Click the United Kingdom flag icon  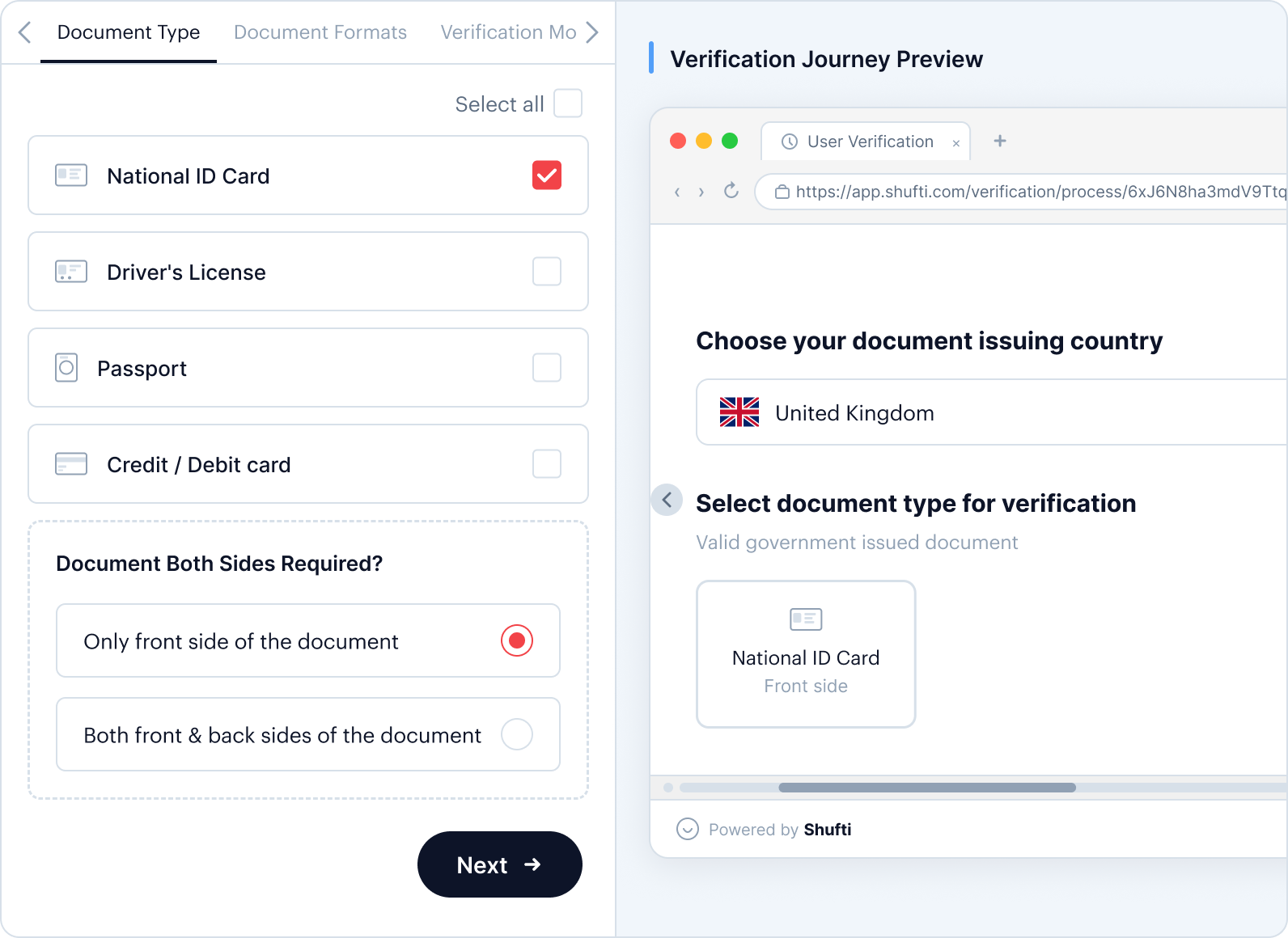(x=739, y=412)
